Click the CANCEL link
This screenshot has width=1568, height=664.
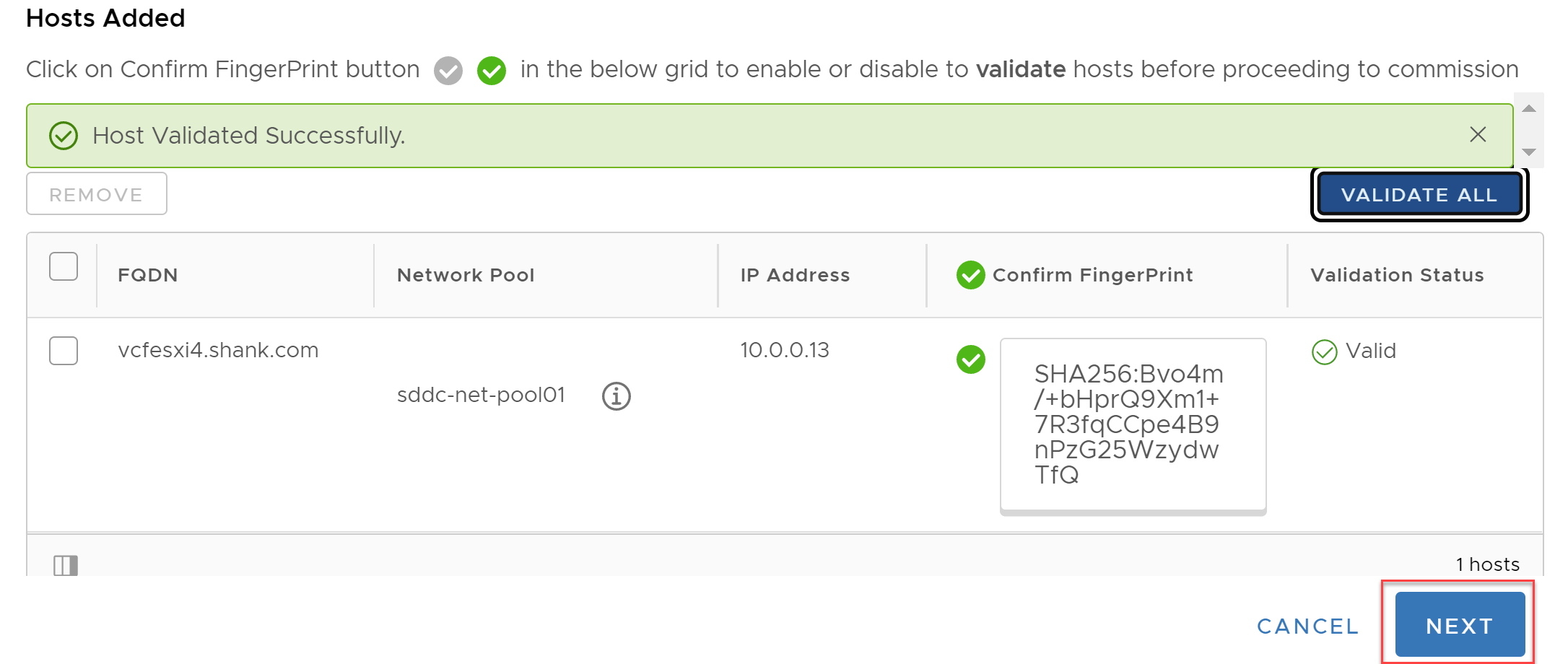coord(1308,626)
